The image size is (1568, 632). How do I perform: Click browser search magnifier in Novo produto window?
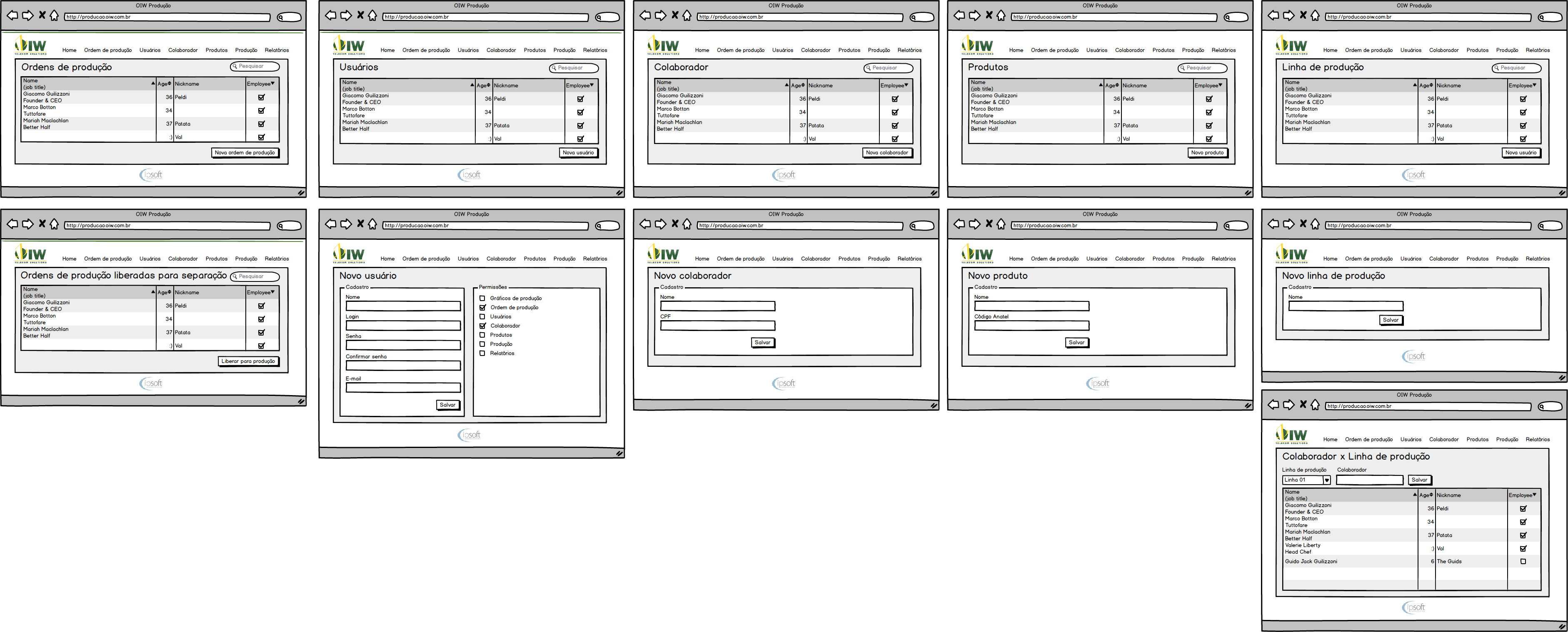[x=1227, y=226]
